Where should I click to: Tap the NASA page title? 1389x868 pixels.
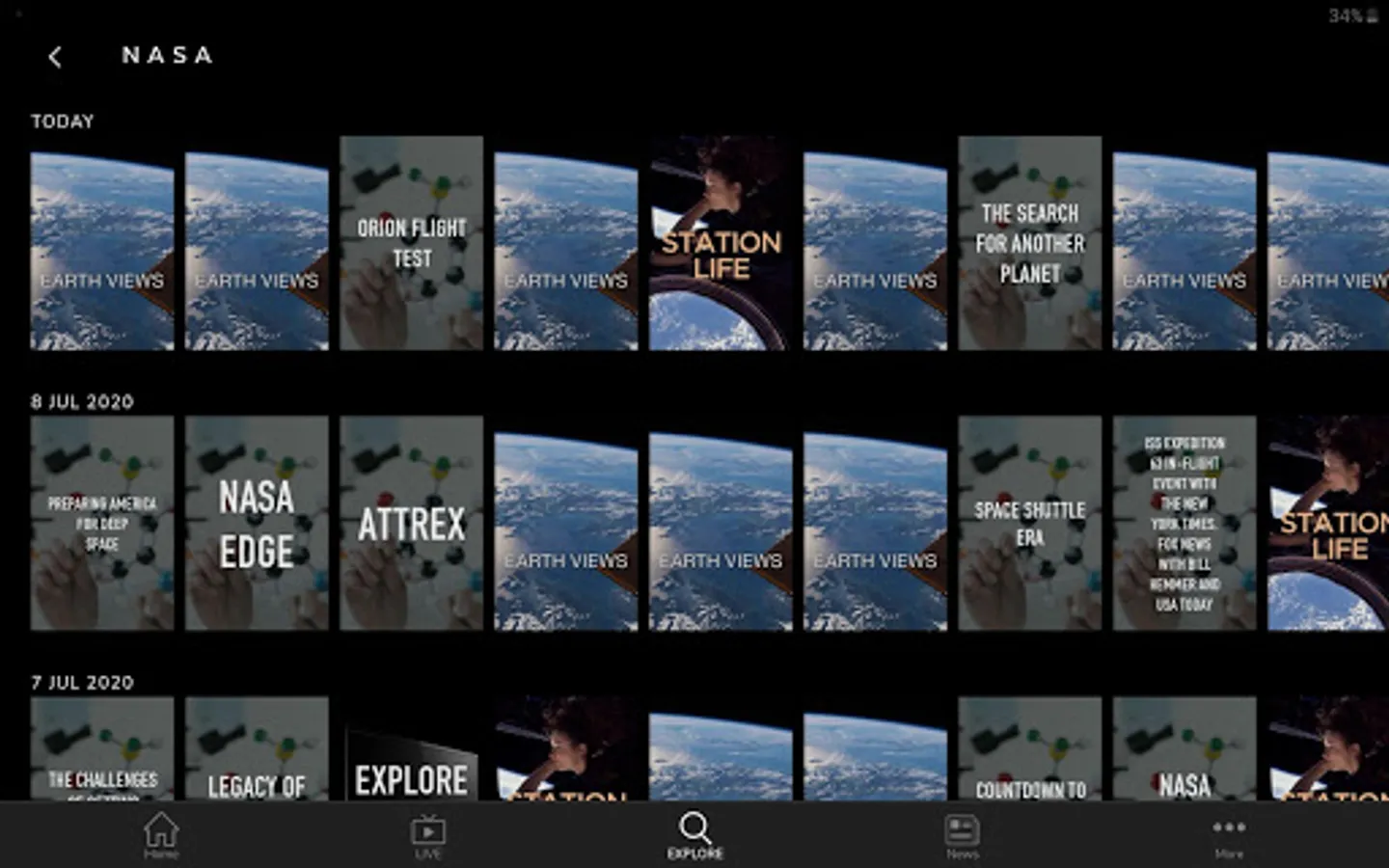point(167,55)
